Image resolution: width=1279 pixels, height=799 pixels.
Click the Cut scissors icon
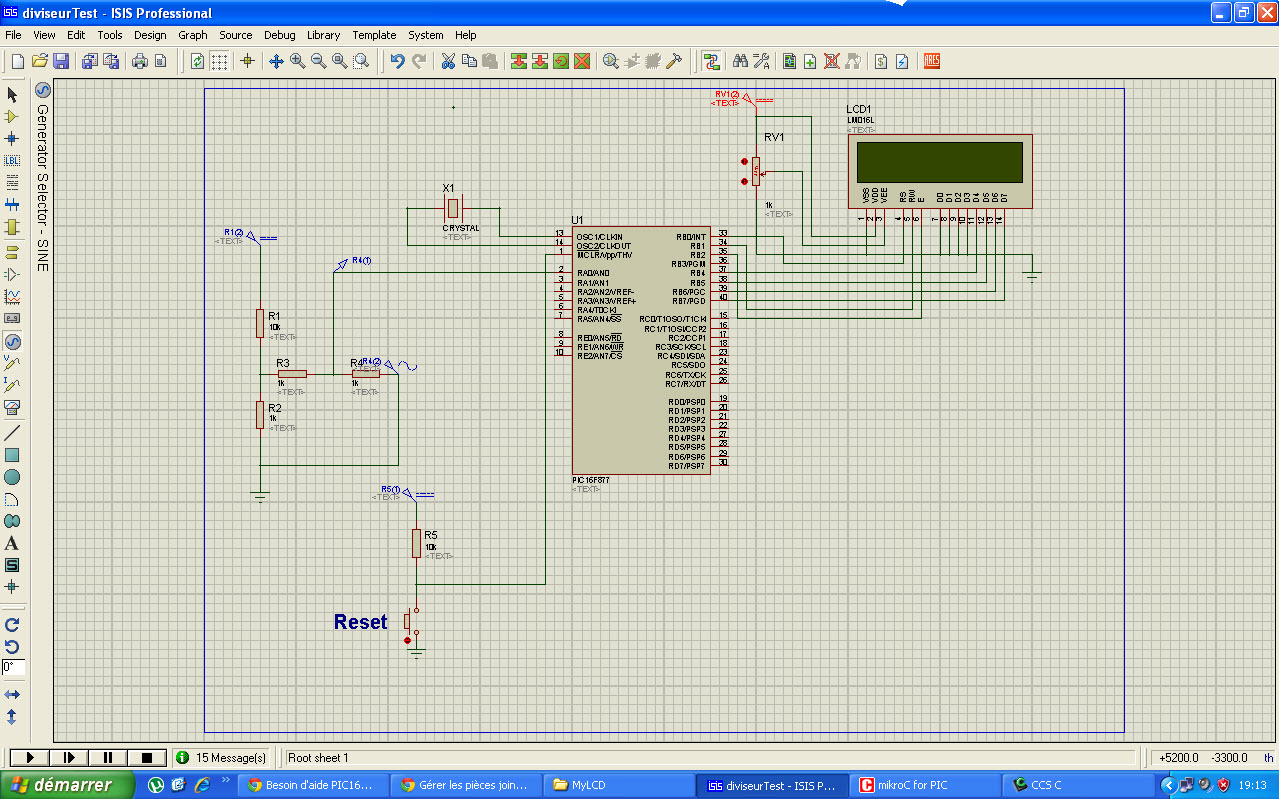(x=449, y=61)
